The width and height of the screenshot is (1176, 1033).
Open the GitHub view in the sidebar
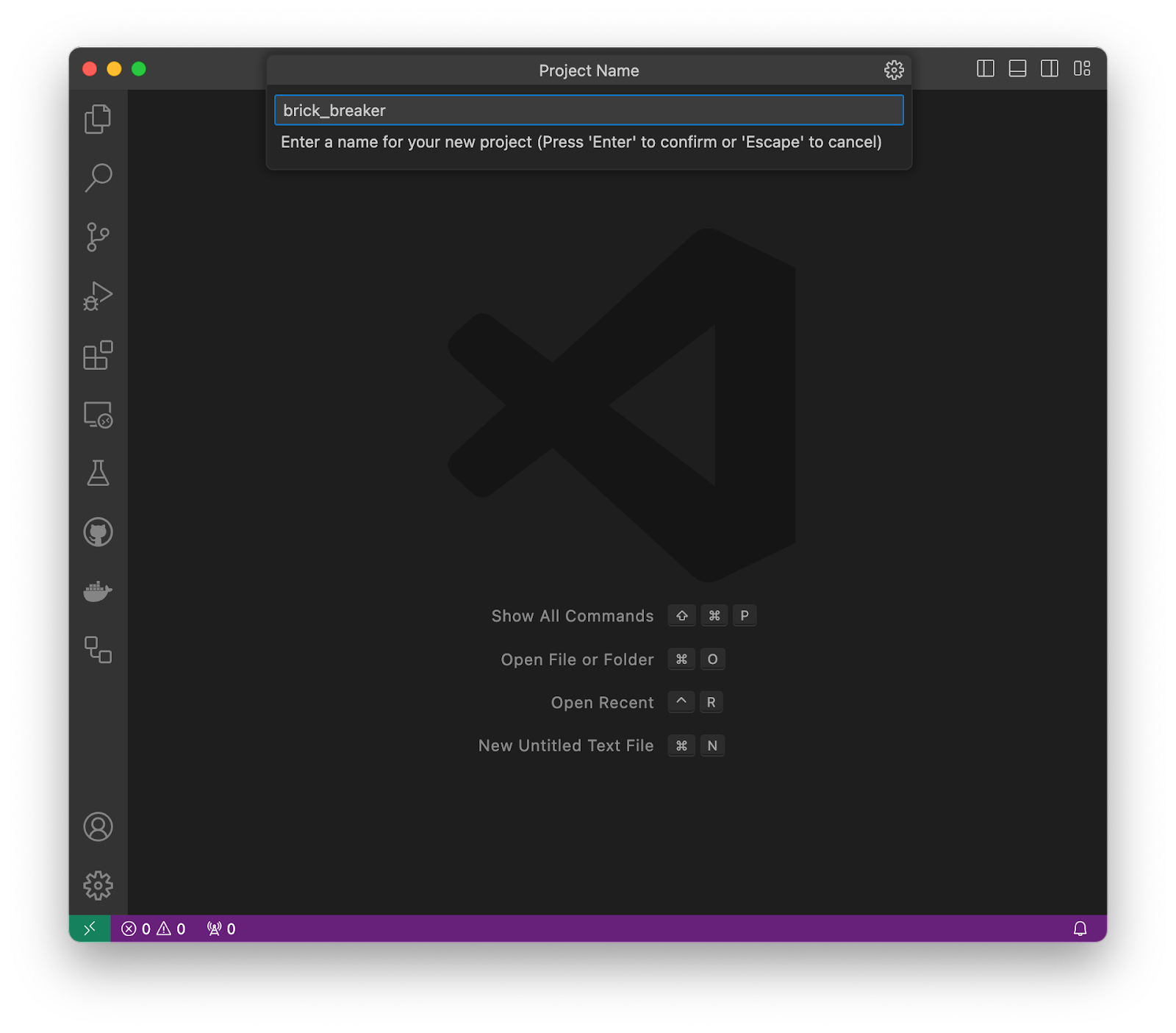pos(98,532)
